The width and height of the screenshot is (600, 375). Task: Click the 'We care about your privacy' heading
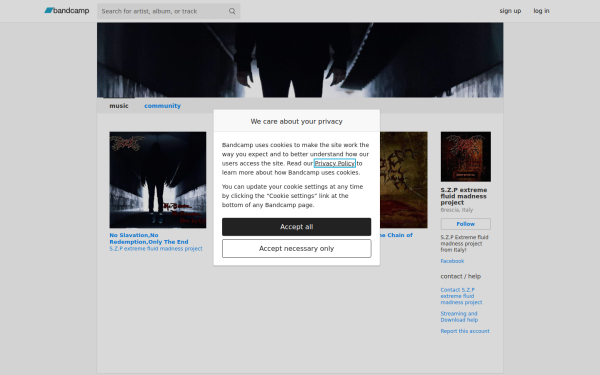point(297,121)
